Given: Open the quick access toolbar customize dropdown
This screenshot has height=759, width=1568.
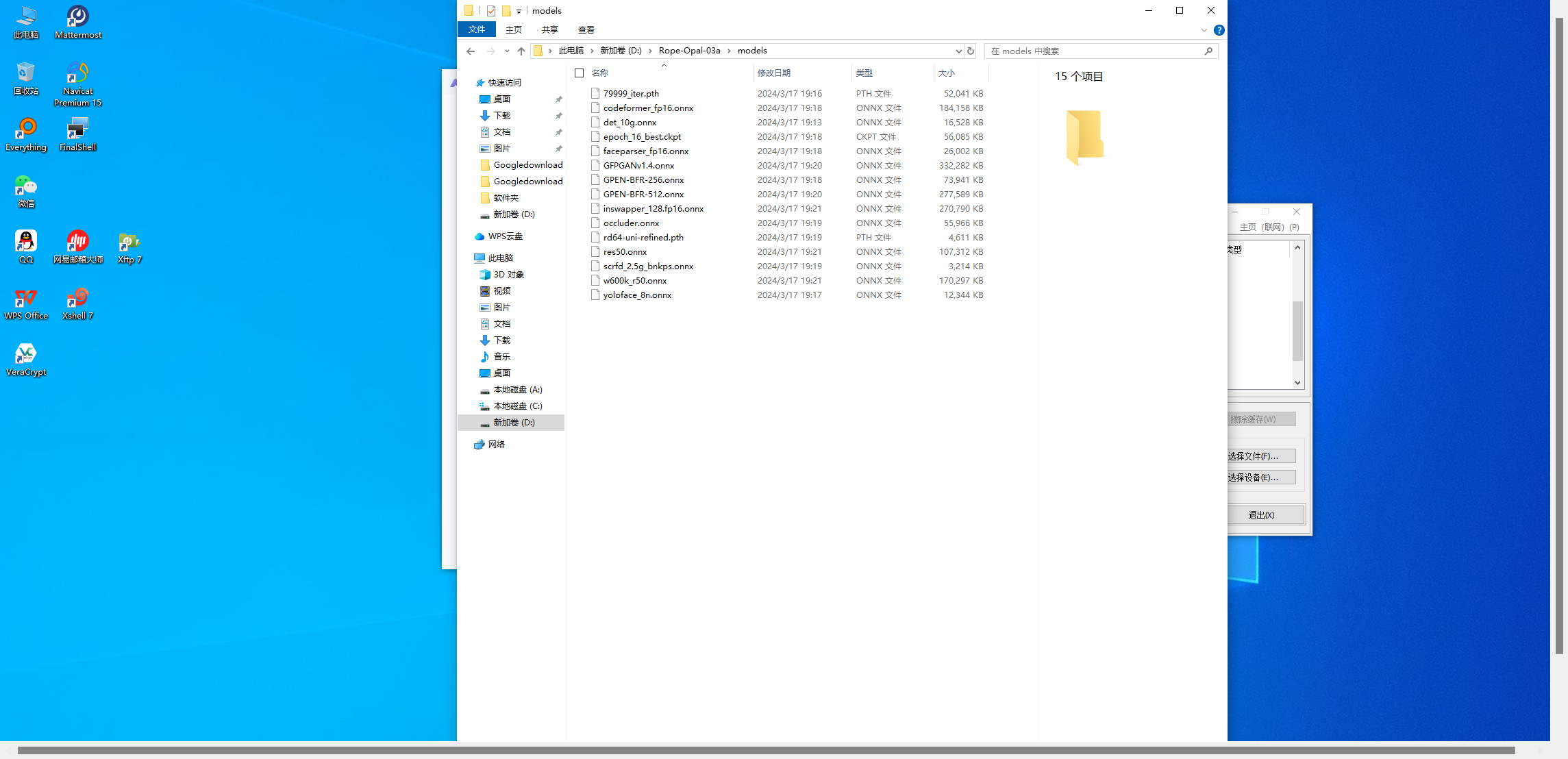Looking at the screenshot, I should [519, 12].
